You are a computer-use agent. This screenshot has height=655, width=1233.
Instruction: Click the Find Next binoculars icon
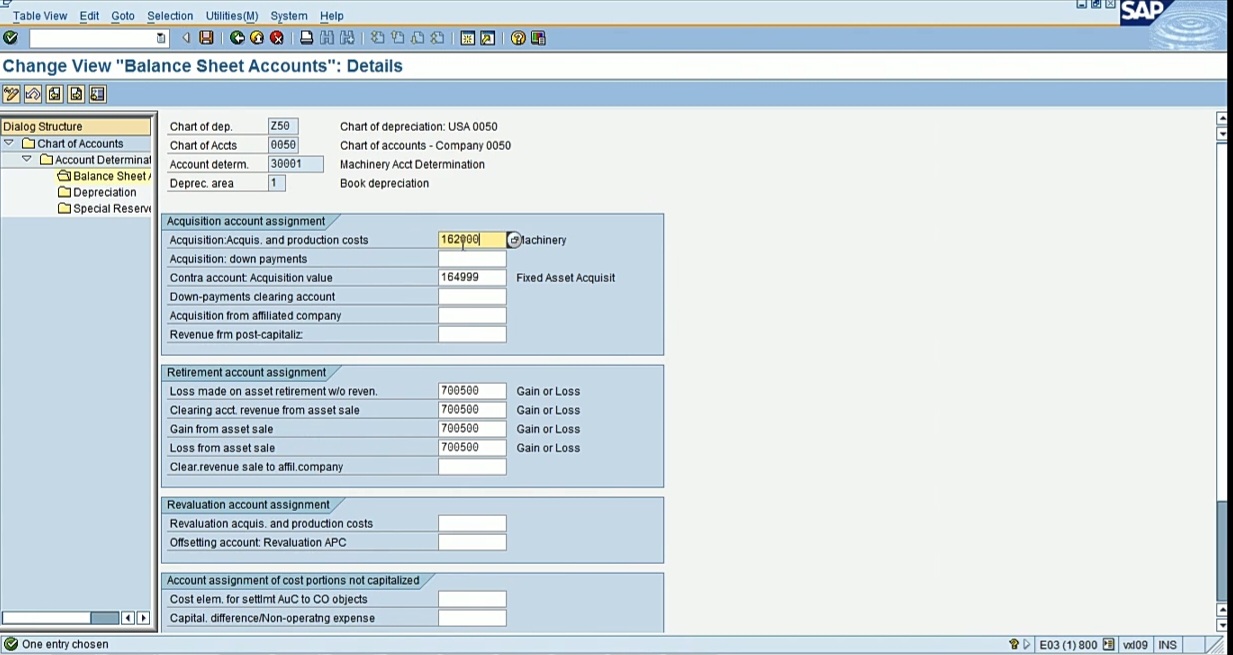347,38
